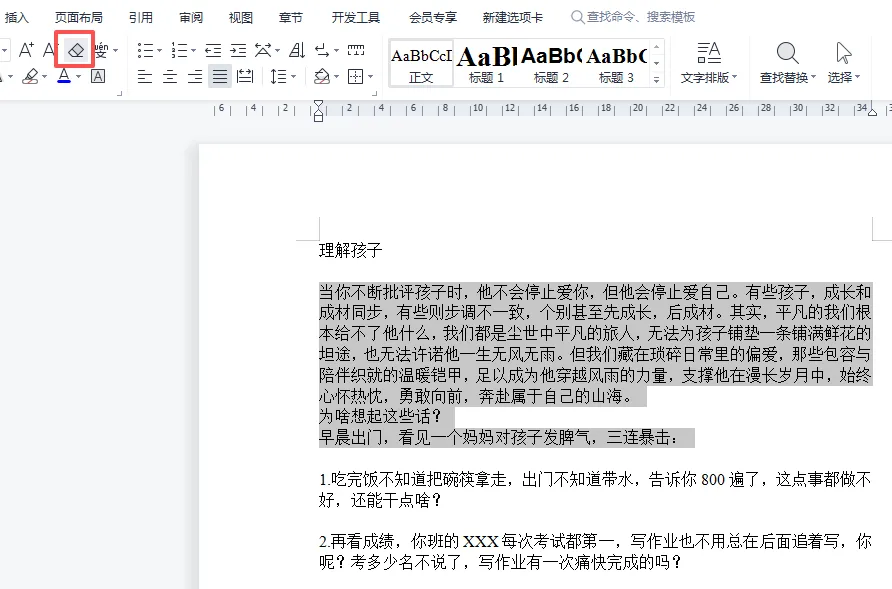Click the sort icon
The width and height of the screenshot is (892, 589).
[x=297, y=51]
